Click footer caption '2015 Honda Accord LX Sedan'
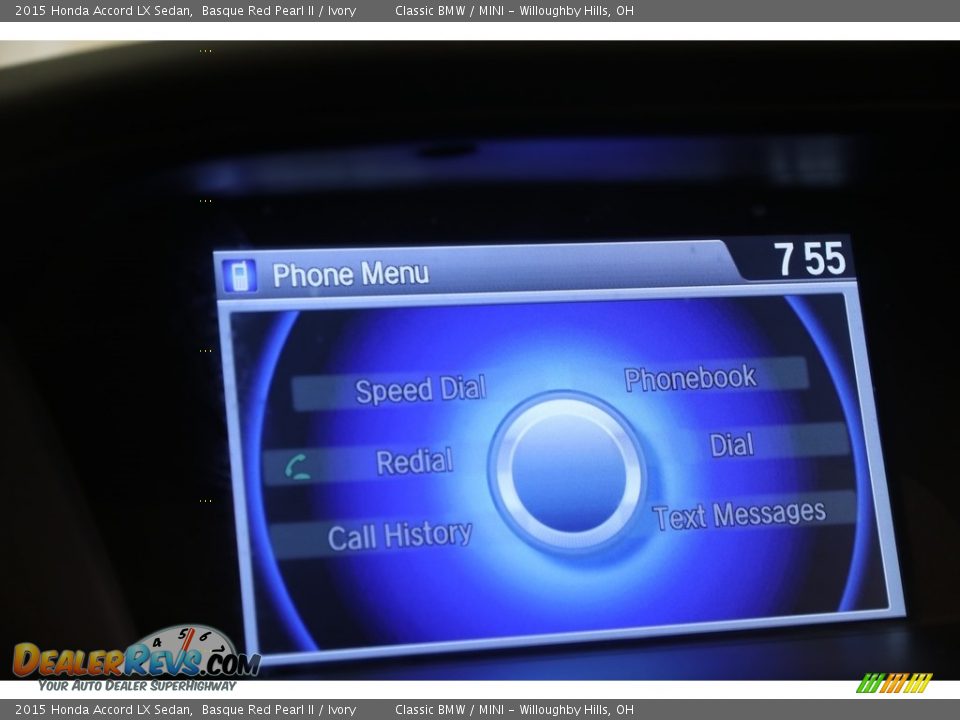 (103, 710)
